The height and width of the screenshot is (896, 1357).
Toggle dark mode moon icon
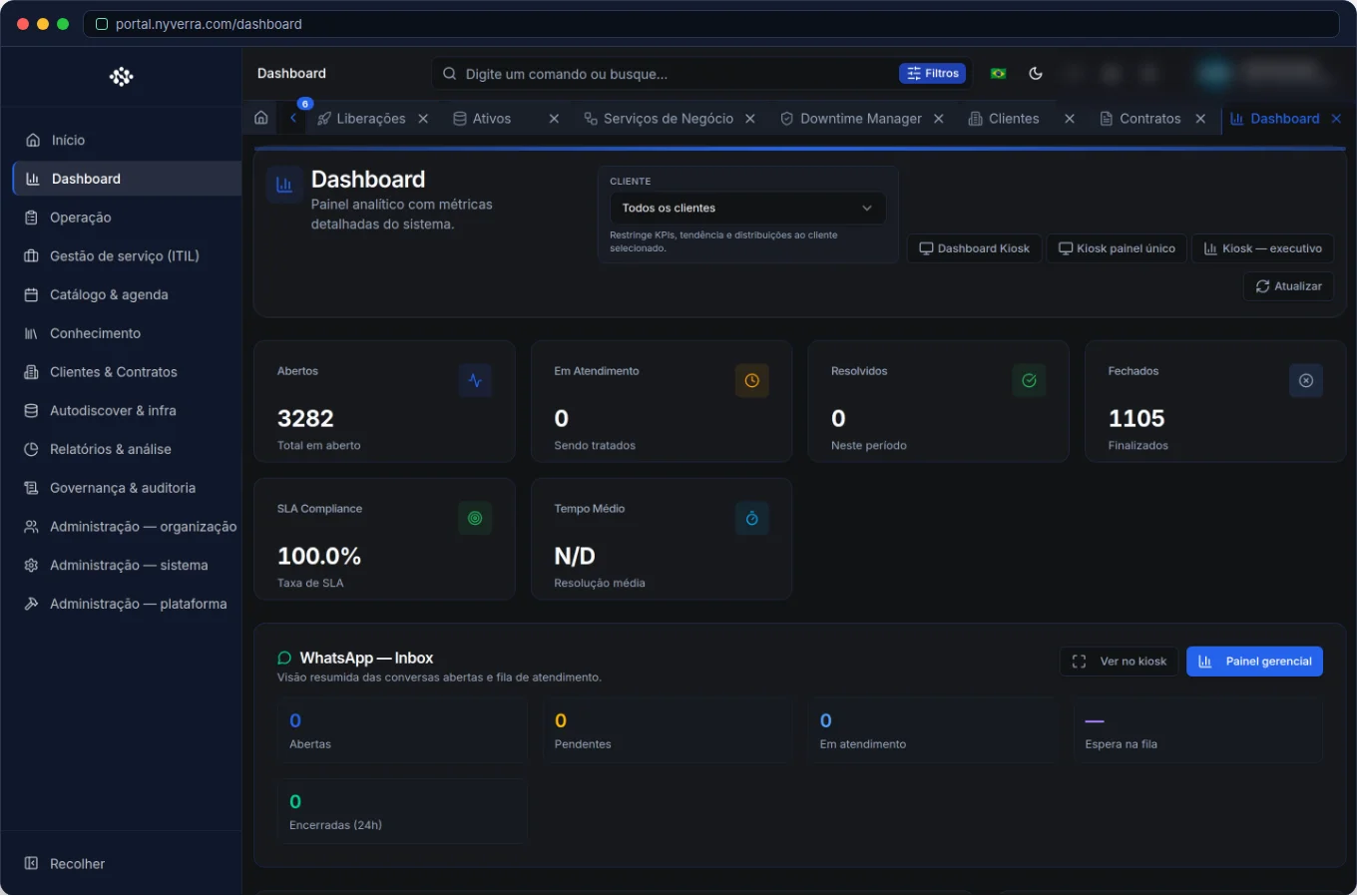pyautogui.click(x=1036, y=74)
